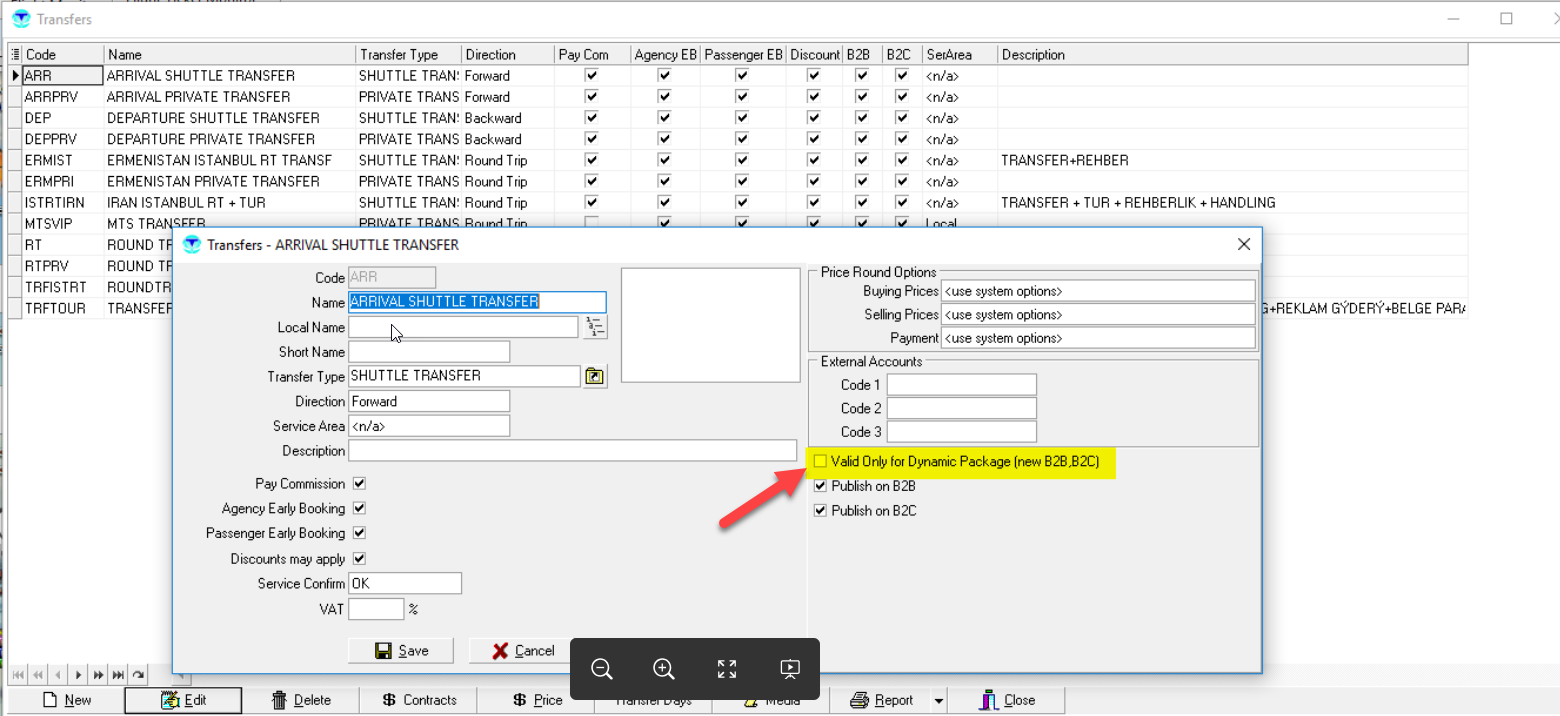The height and width of the screenshot is (716, 1560).
Task: Click the ARRIVAL SHUTTLE TRANSFER dialog title icon
Action: pyautogui.click(x=192, y=244)
